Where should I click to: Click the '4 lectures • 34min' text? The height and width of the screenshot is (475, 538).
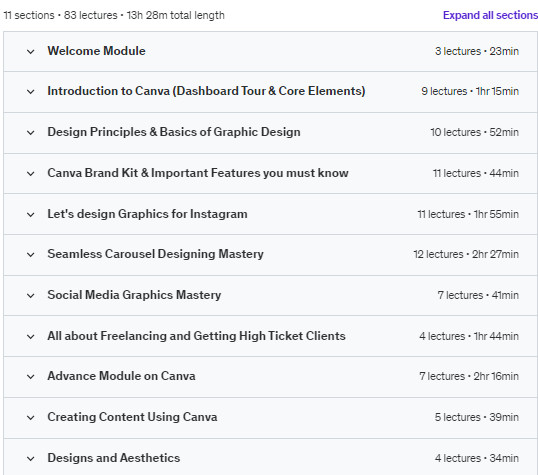tap(477, 459)
